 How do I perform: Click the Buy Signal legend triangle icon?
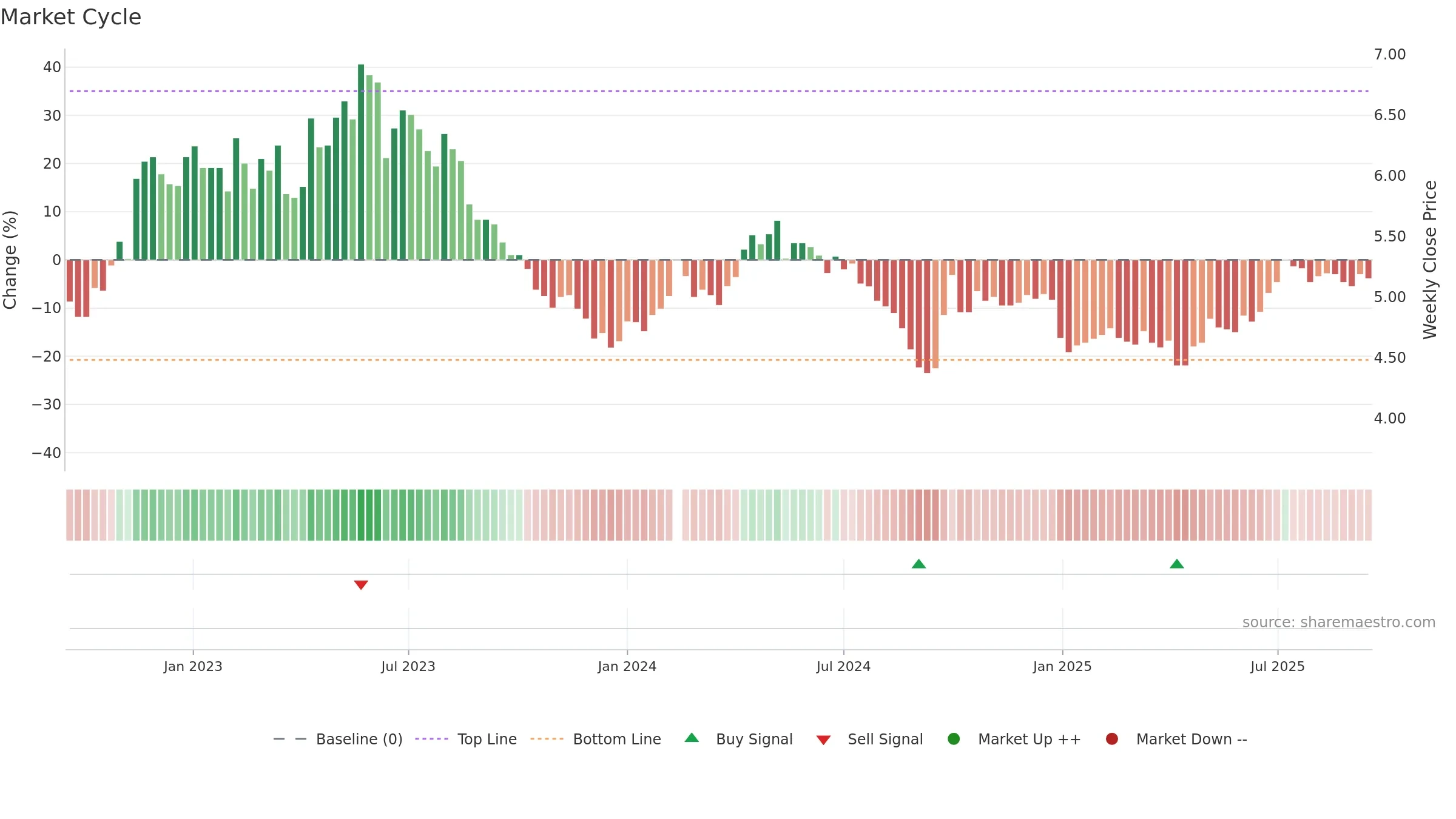point(692,738)
